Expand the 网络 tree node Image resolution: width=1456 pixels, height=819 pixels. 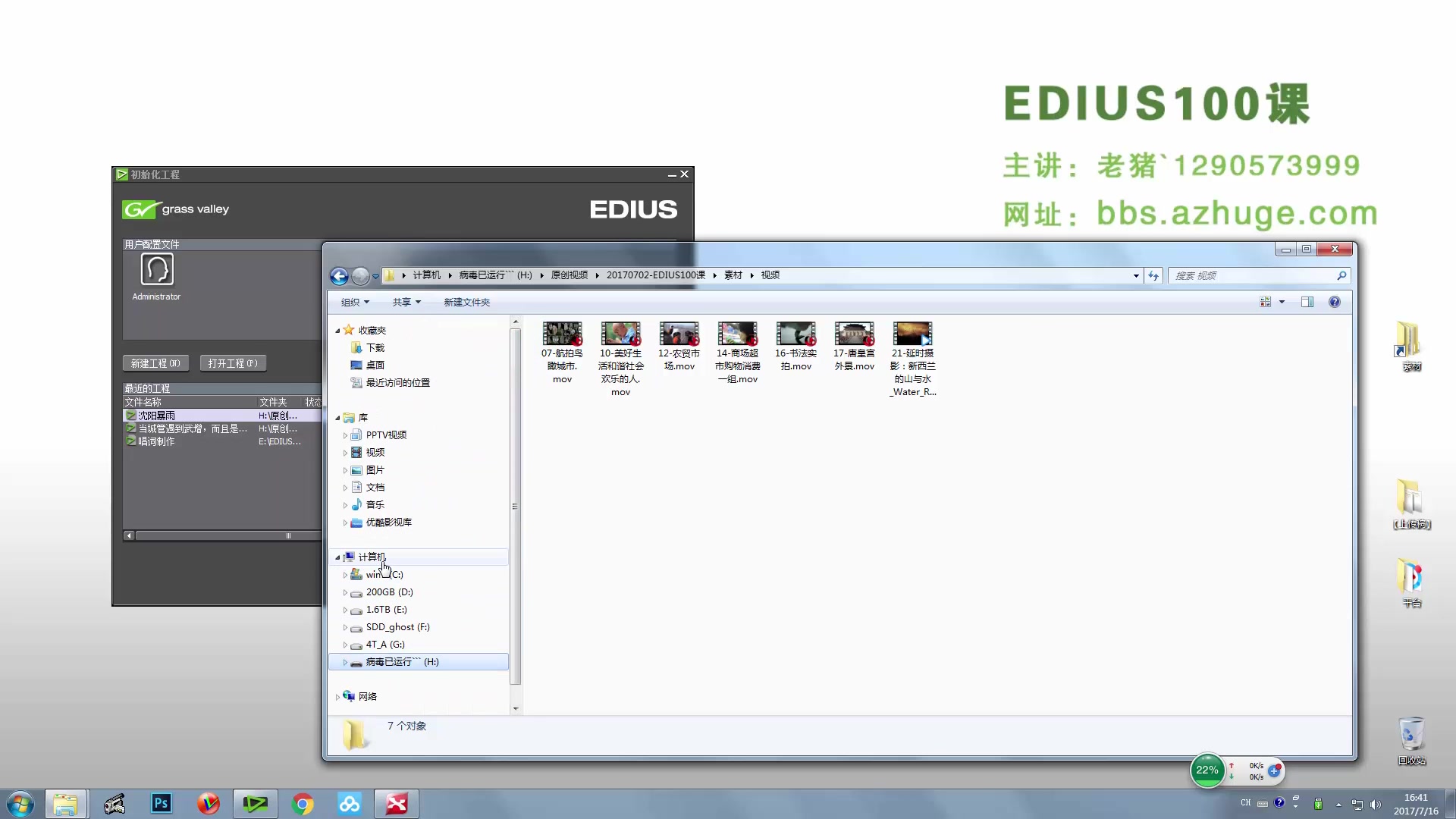tap(337, 697)
